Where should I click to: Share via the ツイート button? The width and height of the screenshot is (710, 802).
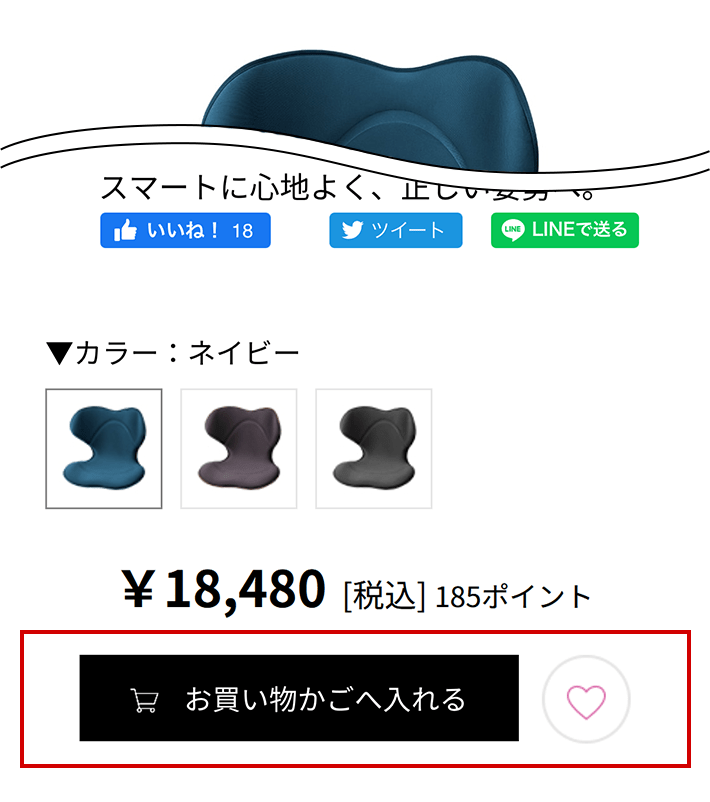(x=396, y=230)
